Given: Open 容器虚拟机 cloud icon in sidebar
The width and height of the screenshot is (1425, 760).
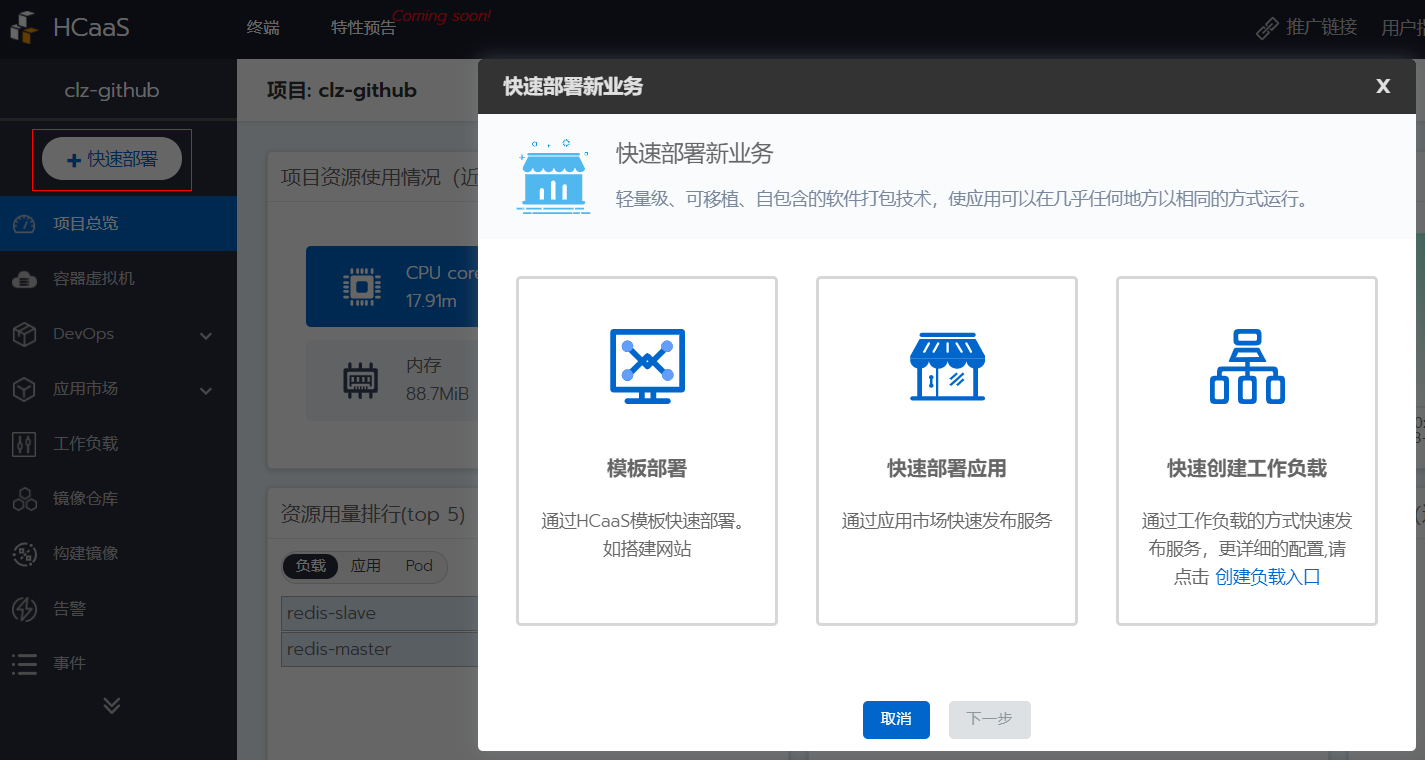Looking at the screenshot, I should pyautogui.click(x=24, y=279).
